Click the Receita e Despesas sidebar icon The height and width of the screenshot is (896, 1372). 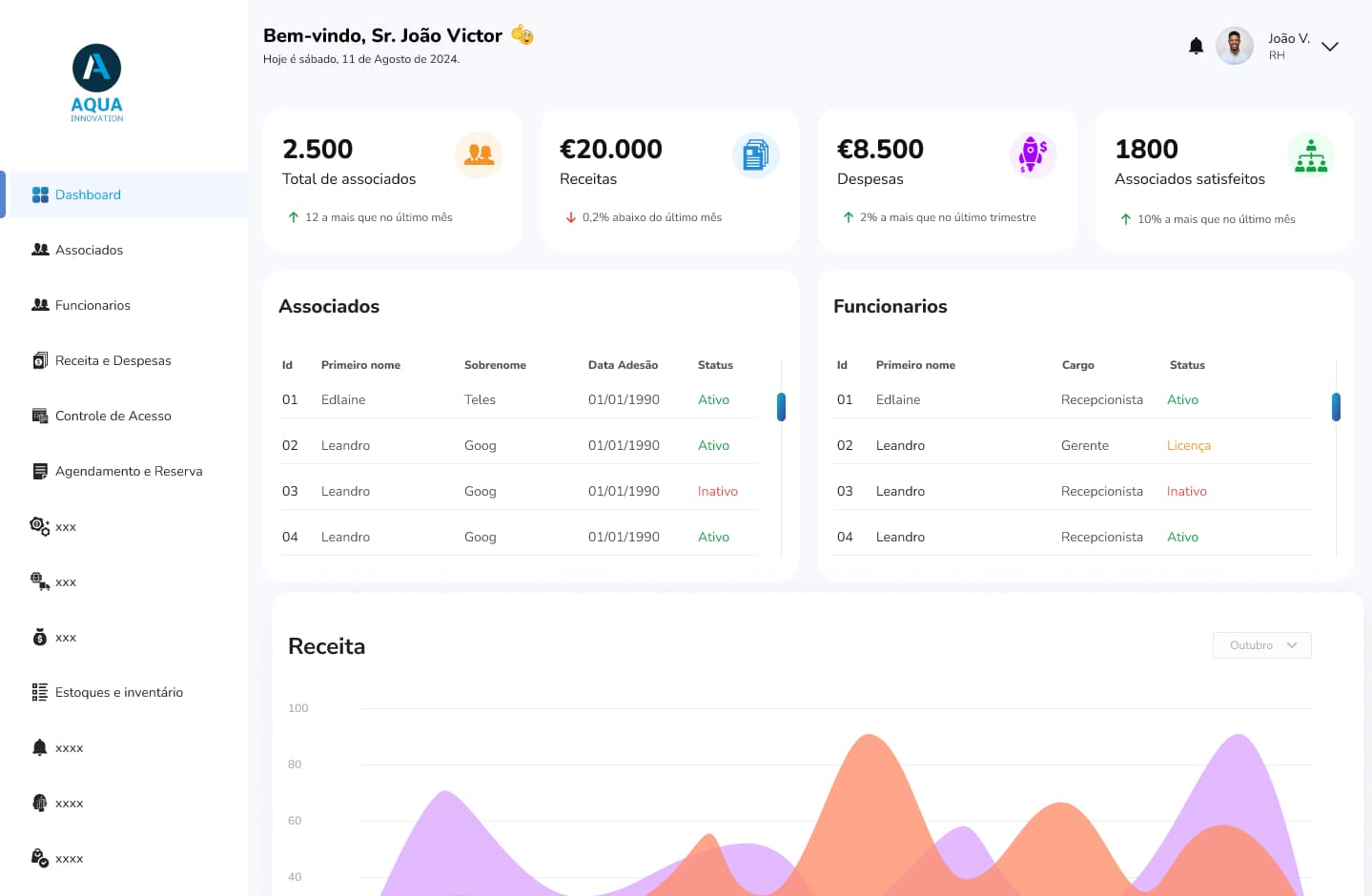(x=40, y=360)
